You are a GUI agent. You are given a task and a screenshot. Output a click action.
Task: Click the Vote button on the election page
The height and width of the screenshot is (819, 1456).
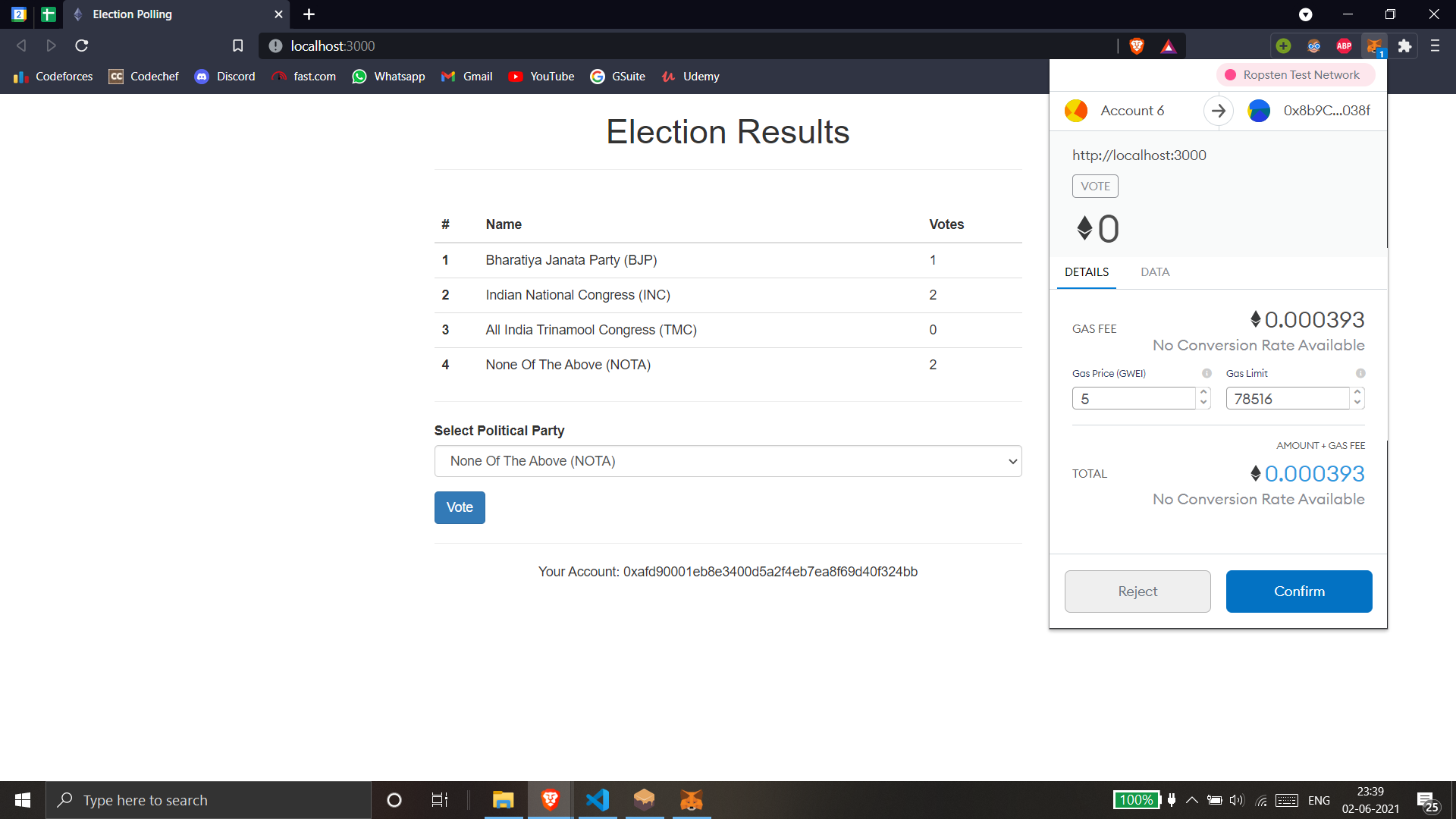(x=459, y=507)
